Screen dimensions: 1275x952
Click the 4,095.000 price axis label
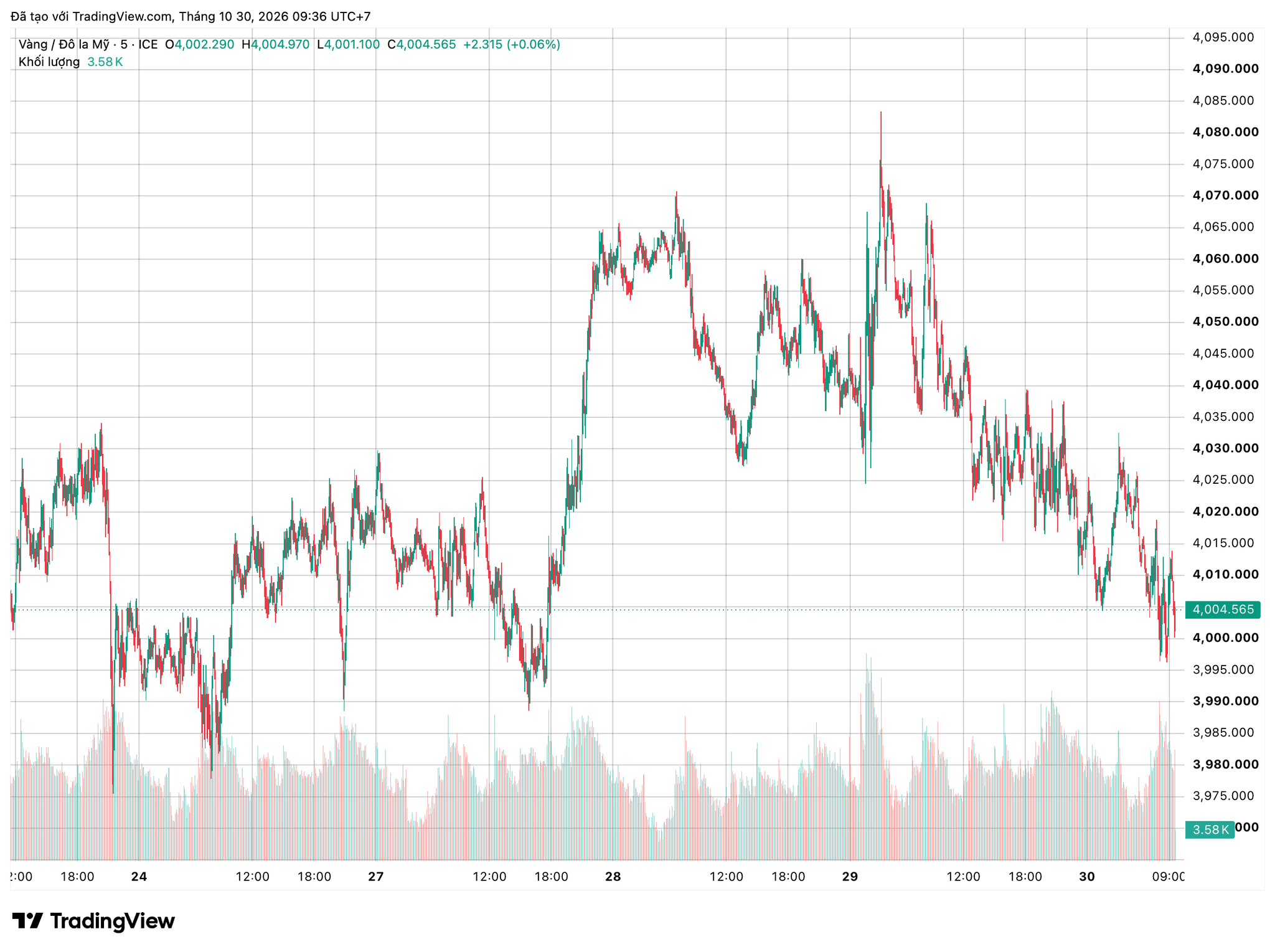[x=1223, y=37]
